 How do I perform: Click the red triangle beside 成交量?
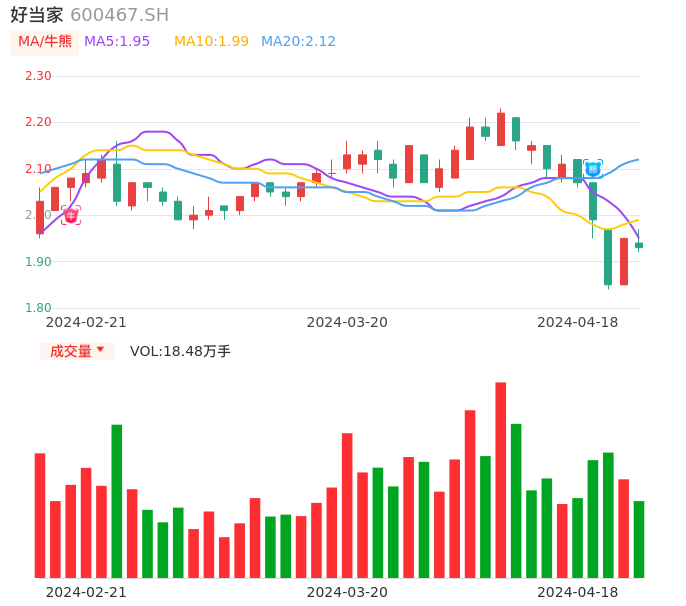click(100, 350)
